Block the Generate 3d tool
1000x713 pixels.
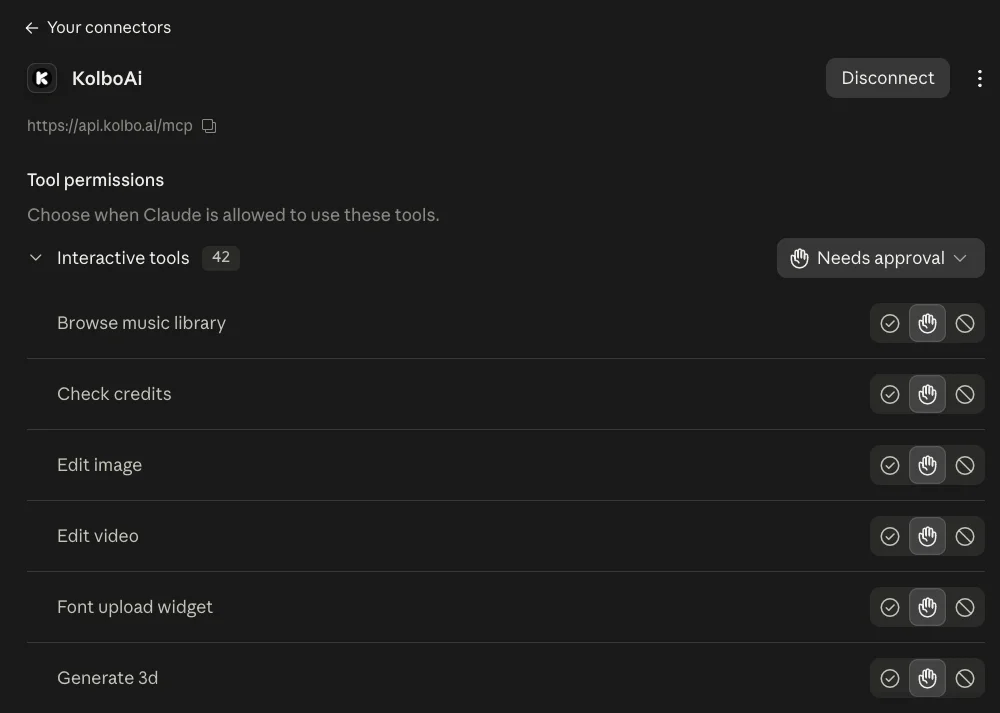[x=965, y=679]
